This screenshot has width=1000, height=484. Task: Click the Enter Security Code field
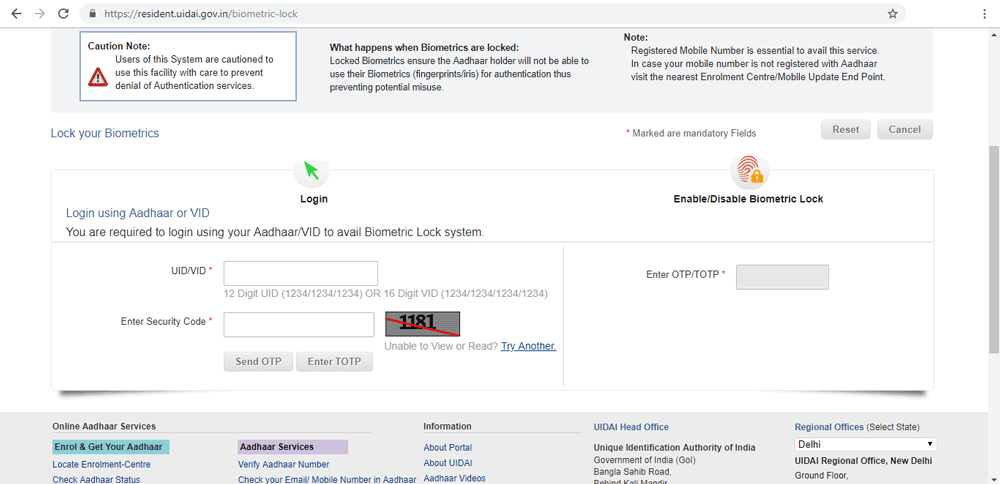pyautogui.click(x=299, y=324)
